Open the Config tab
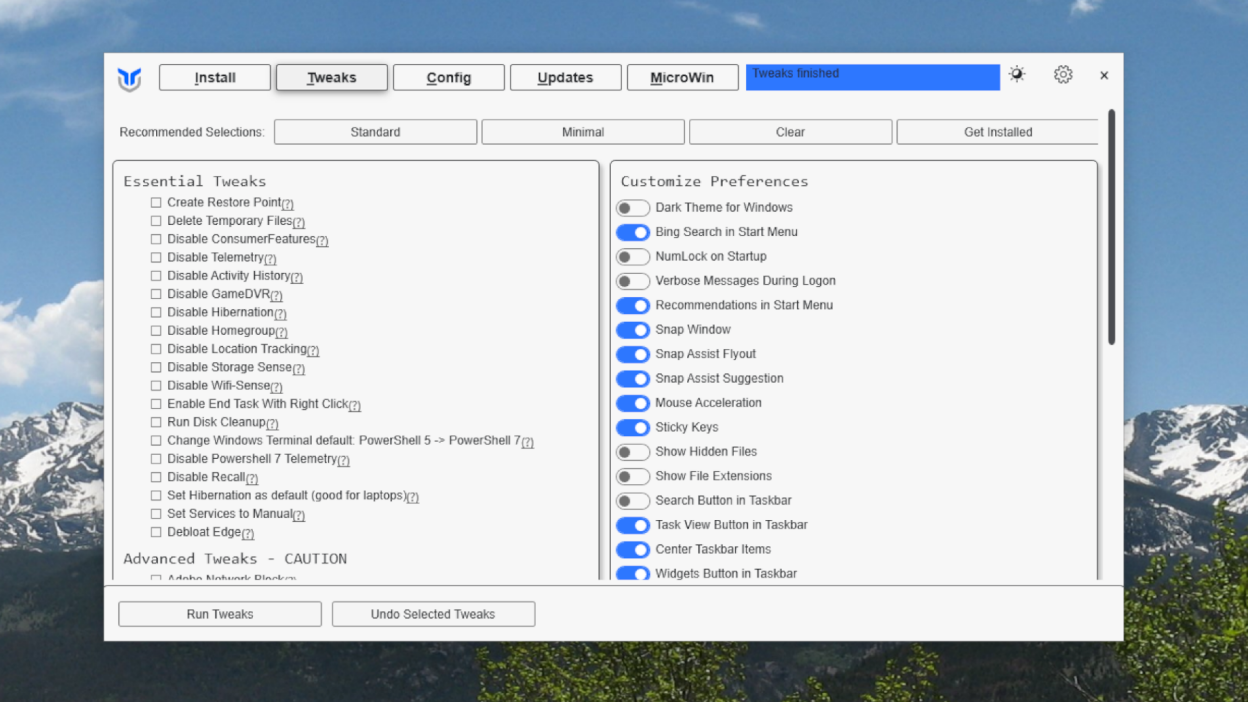This screenshot has height=702, width=1248. click(x=448, y=77)
